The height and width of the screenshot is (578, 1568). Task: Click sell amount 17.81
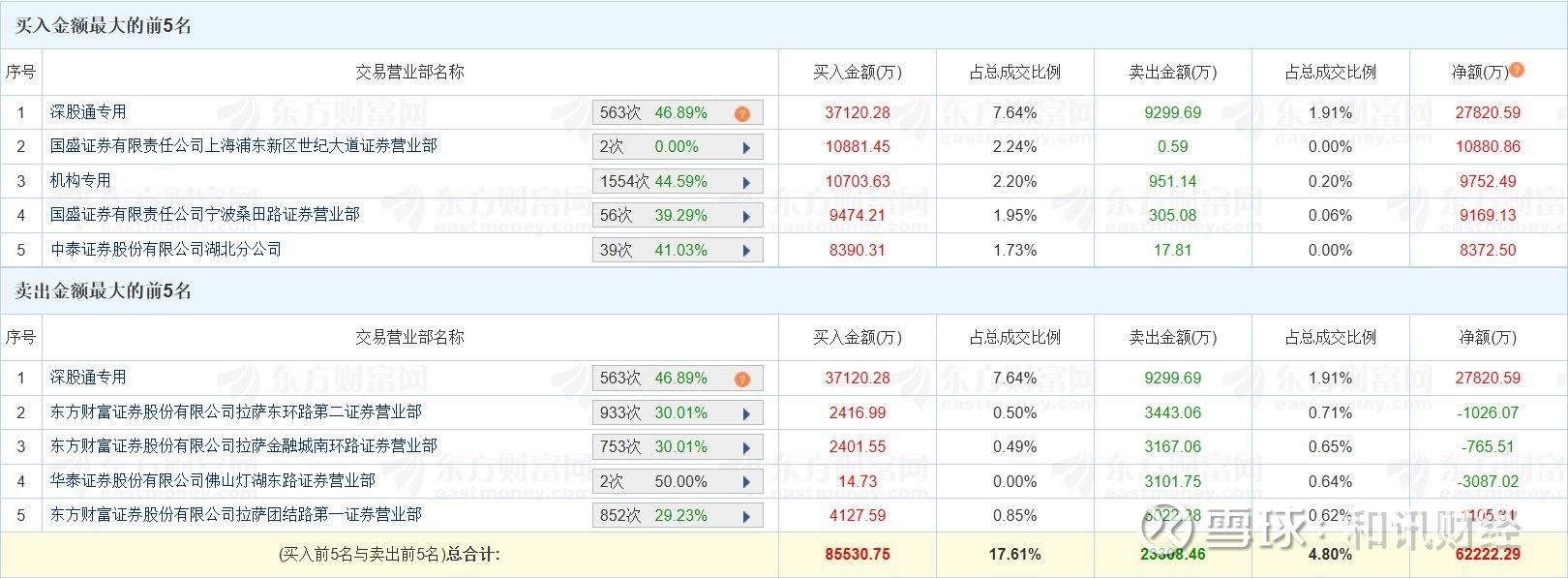point(1173,250)
